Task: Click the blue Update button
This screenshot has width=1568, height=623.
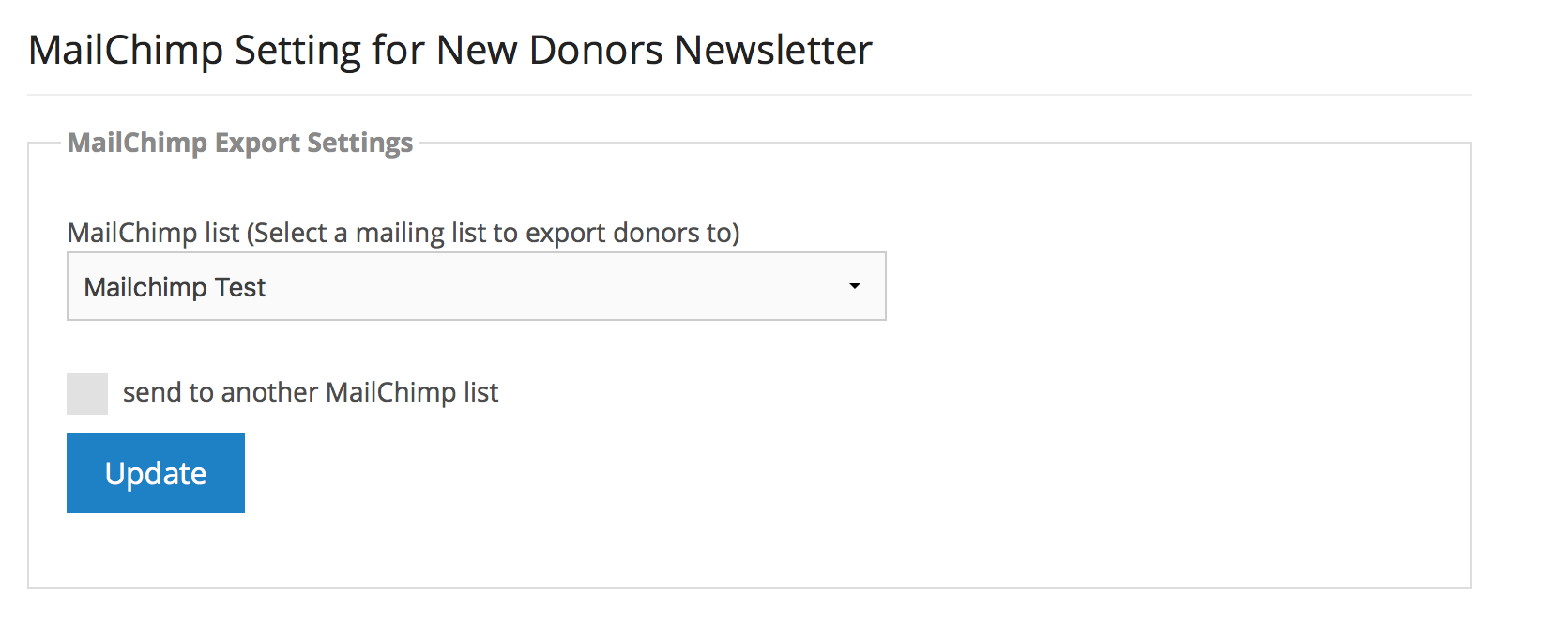Action: 156,473
